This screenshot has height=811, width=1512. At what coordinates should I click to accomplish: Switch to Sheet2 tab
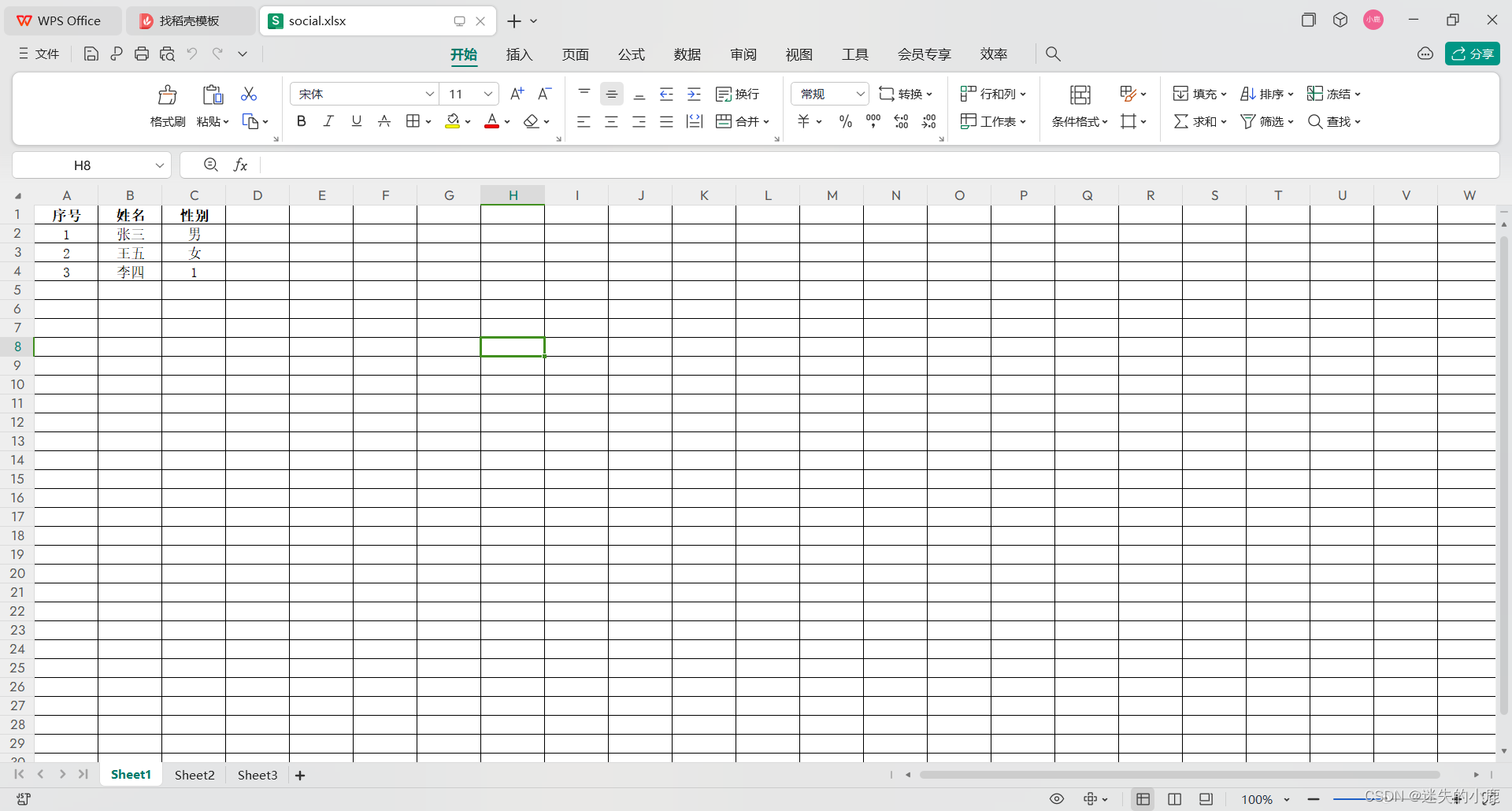click(195, 775)
